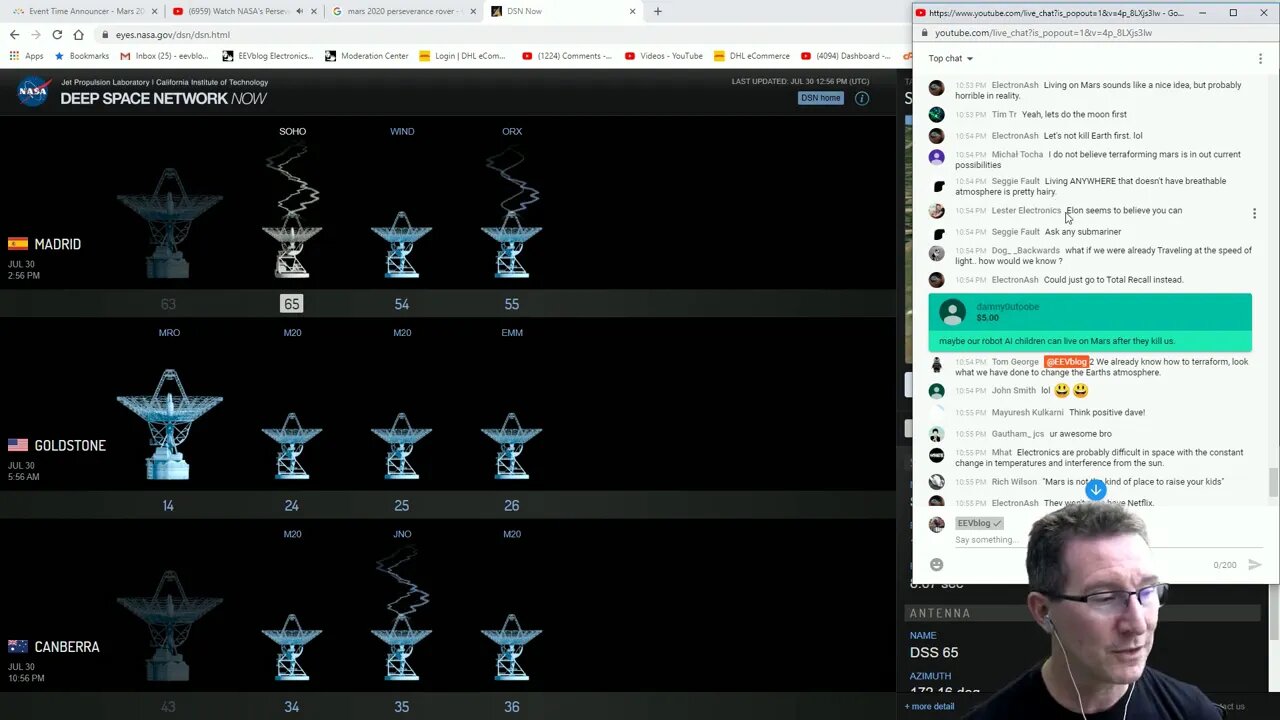1280x720 pixels.
Task: Reload the DSN page
Action: coord(57,34)
